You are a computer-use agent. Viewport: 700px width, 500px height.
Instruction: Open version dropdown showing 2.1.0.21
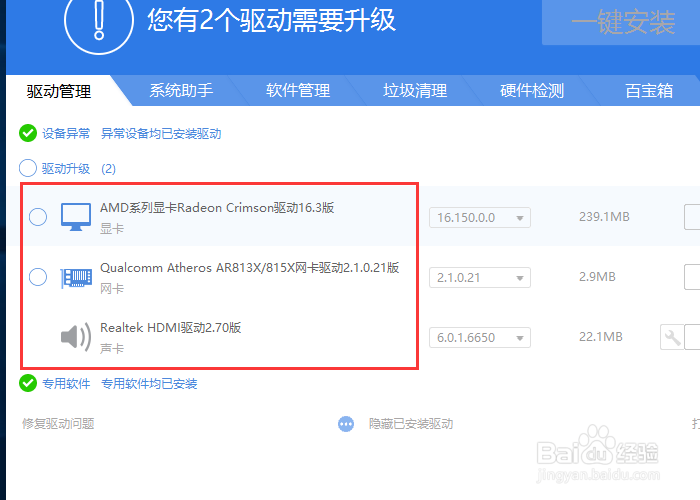click(480, 278)
